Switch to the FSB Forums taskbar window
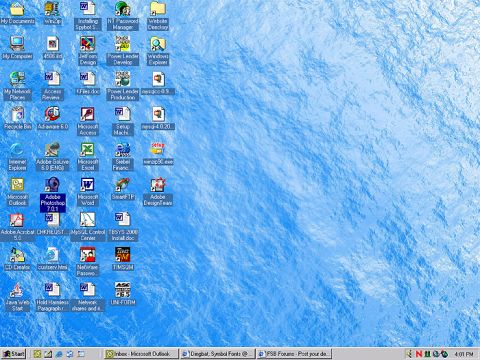Viewport: 480px width, 360px height. coord(294,354)
